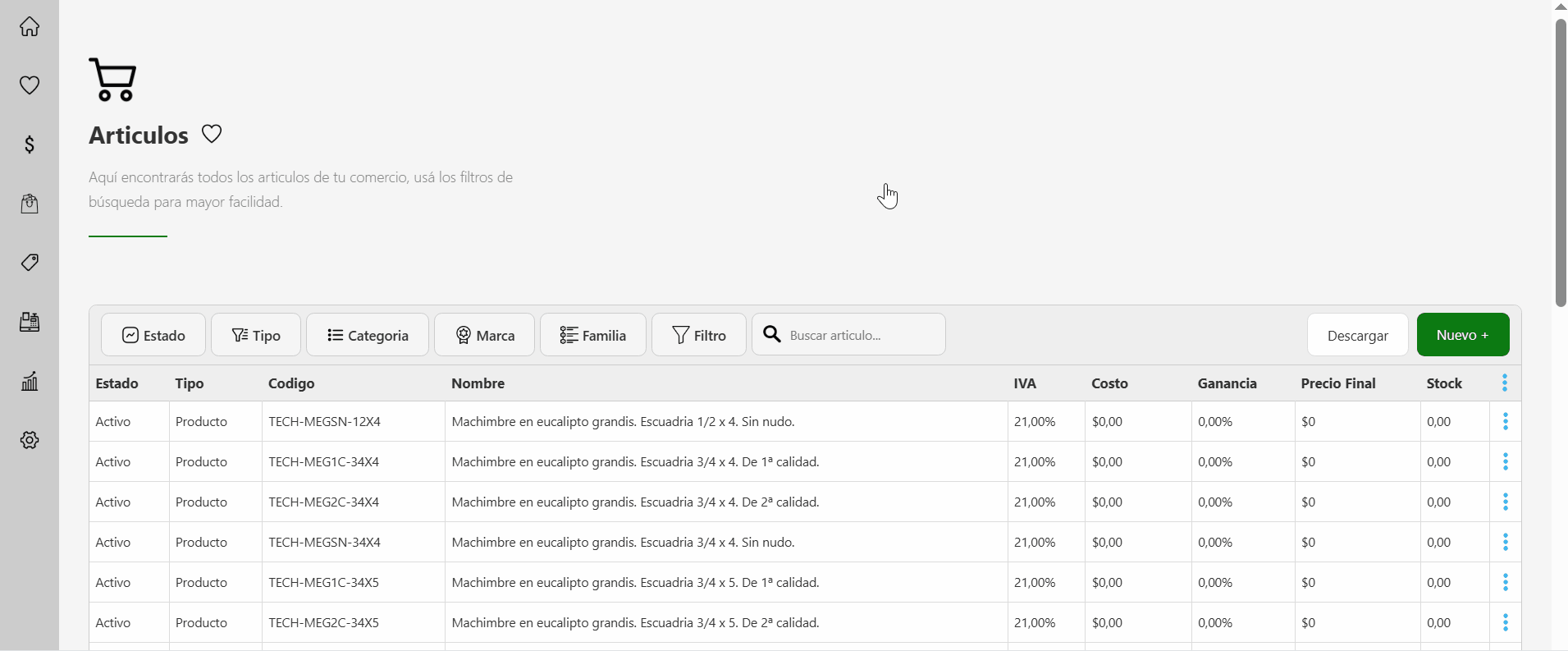1568x651 pixels.
Task: Expand the Tipo filter dropdown
Action: click(x=256, y=335)
